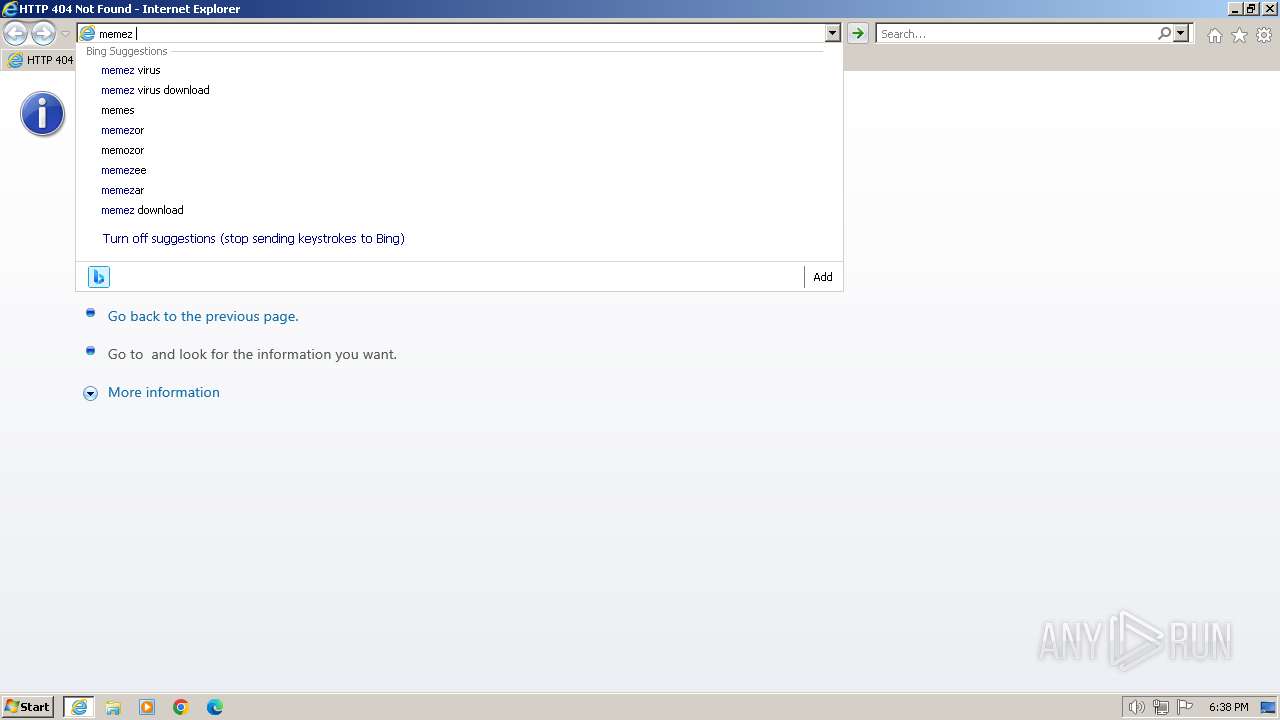The width and height of the screenshot is (1280, 720).
Task: Launch Google Chrome from the taskbar
Action: pos(181,707)
